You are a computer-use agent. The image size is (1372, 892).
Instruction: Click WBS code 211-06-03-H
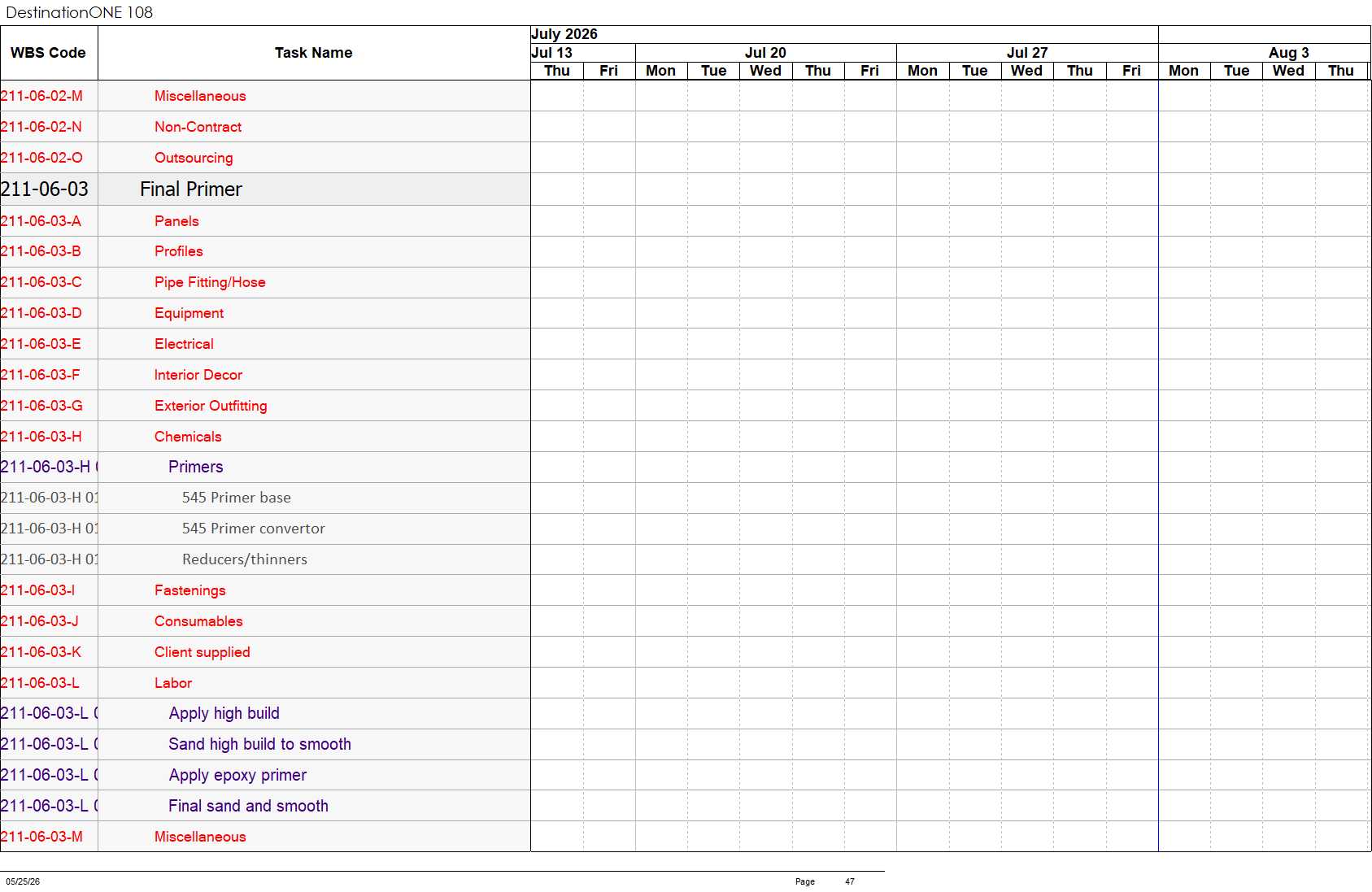click(x=41, y=437)
